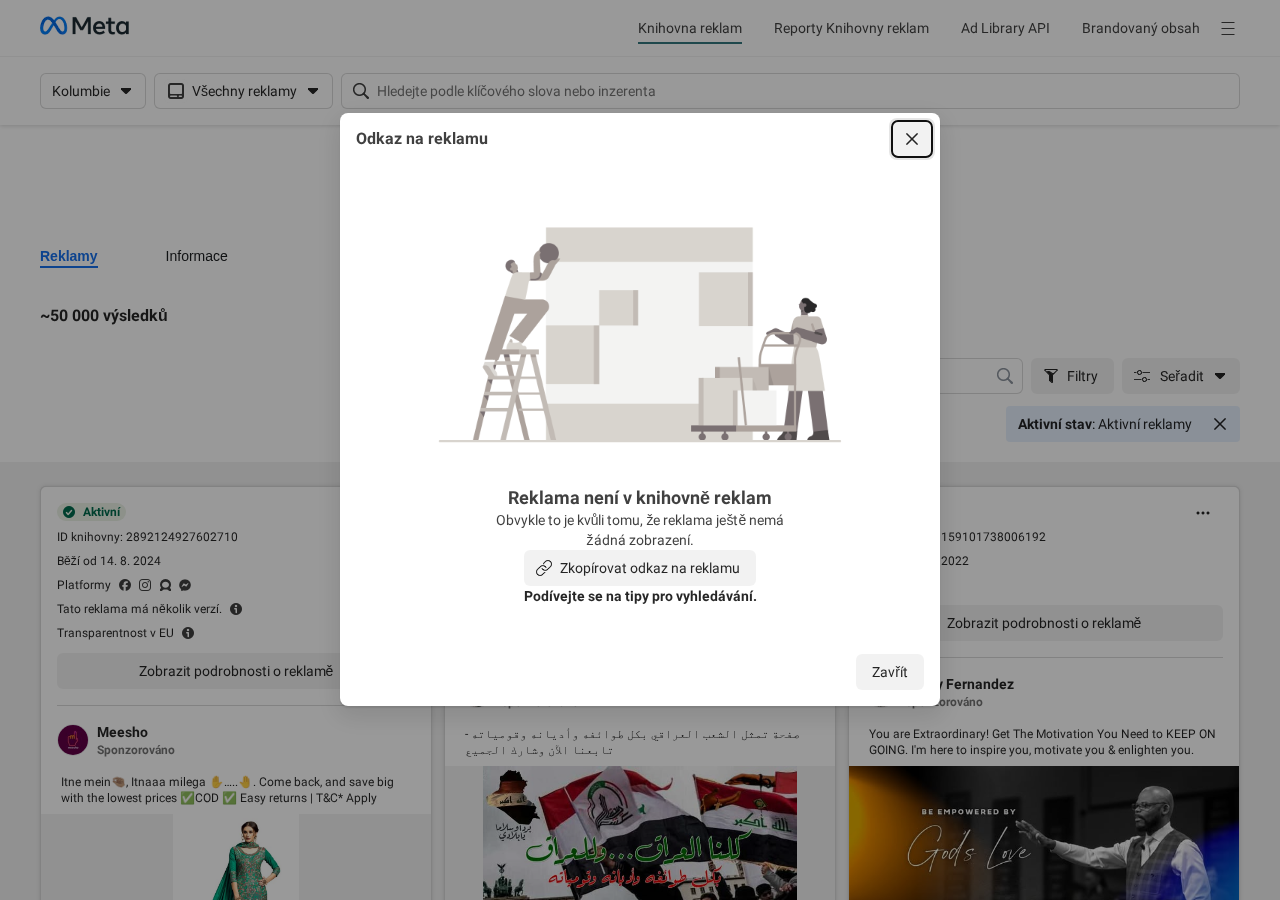Image resolution: width=1280 pixels, height=900 pixels.
Task: Click the Meta logo
Action: tap(84, 27)
